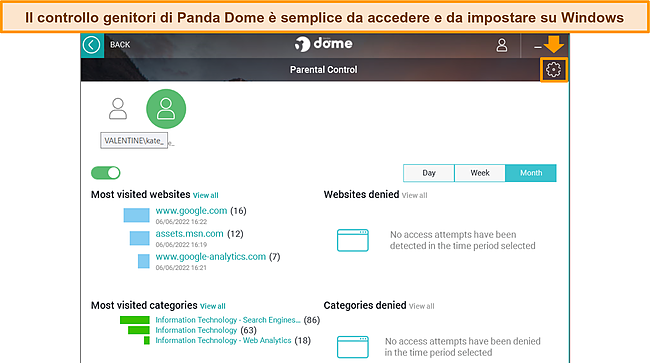Turn off the parental control switch
Image resolution: width=650 pixels, height=363 pixels.
(x=106, y=173)
